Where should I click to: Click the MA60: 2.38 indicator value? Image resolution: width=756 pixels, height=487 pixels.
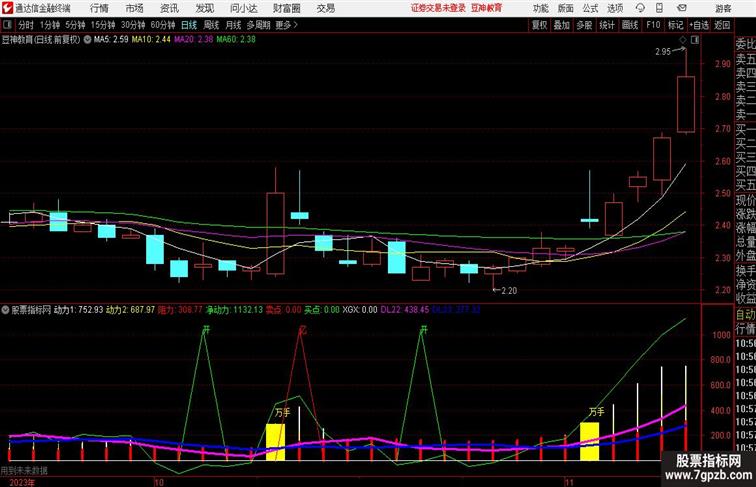pos(236,40)
